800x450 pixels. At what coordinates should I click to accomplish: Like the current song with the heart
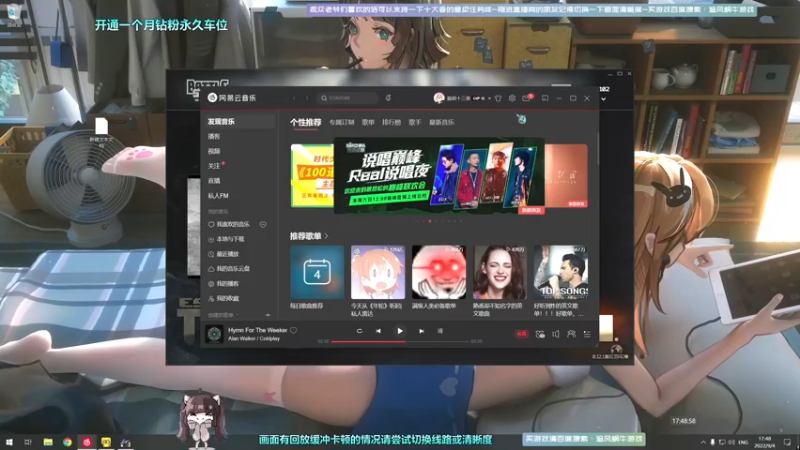tap(294, 331)
